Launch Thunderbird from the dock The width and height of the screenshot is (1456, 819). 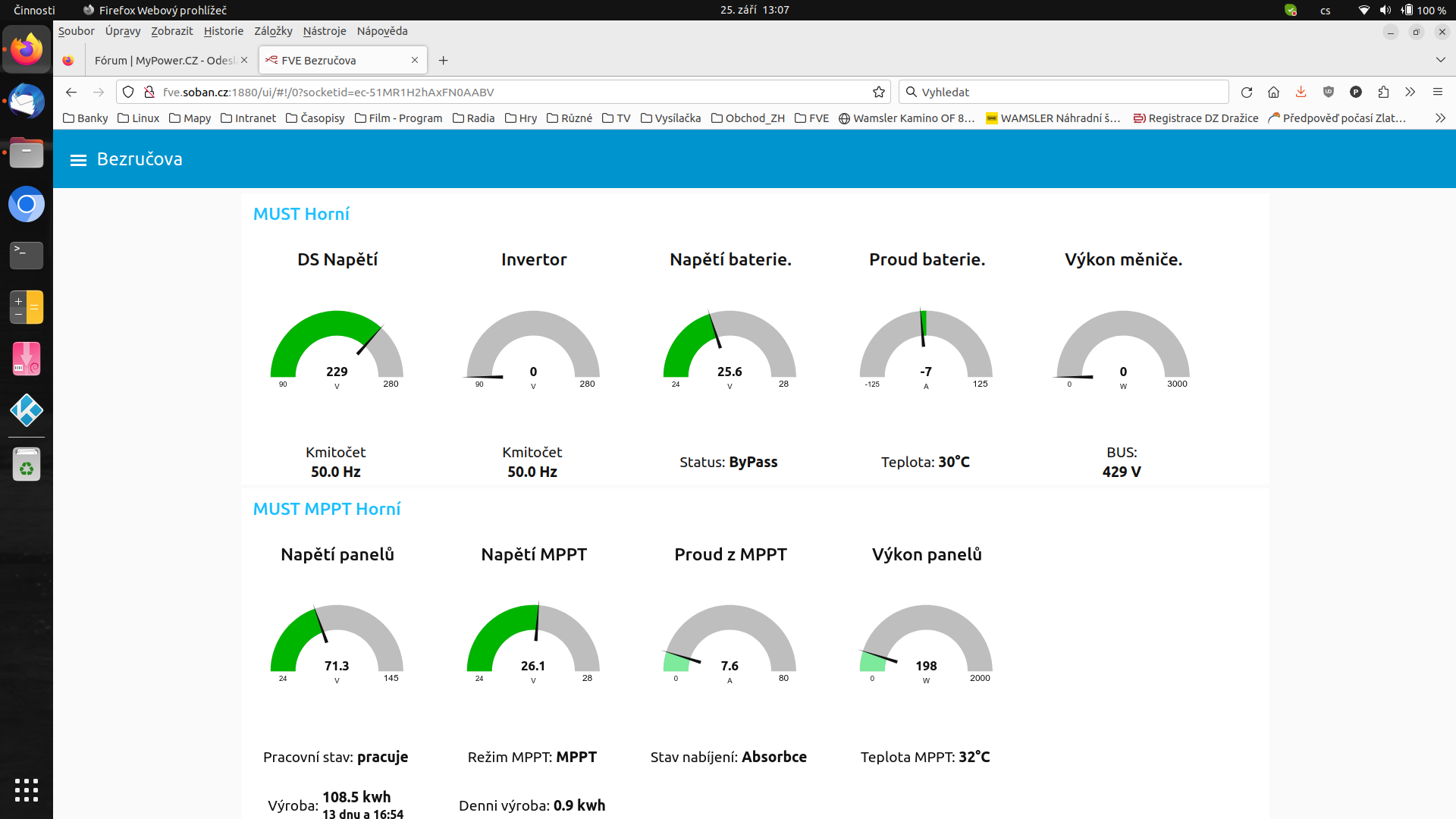coord(27,102)
